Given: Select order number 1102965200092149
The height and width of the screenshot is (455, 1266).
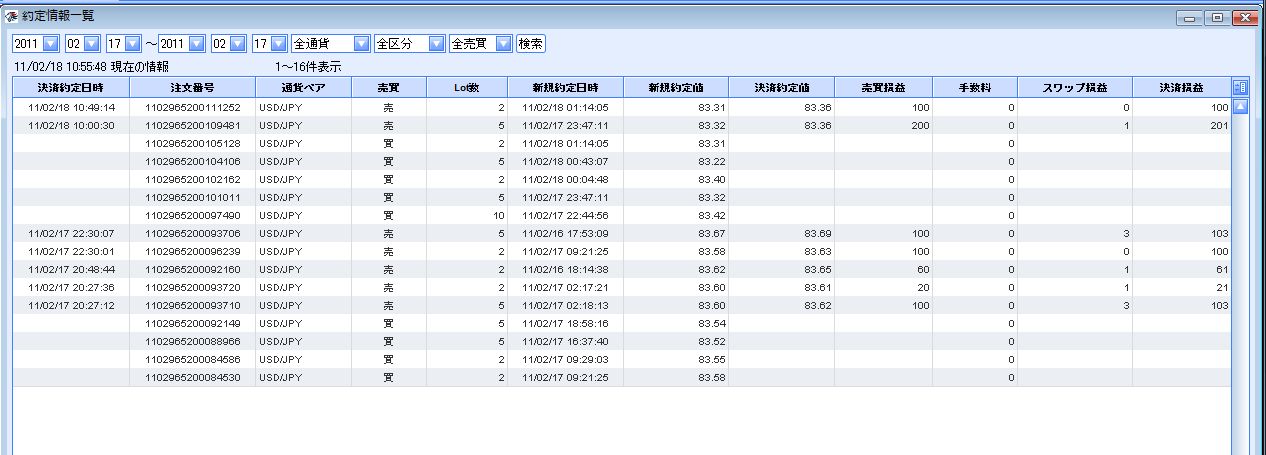Looking at the screenshot, I should [193, 323].
